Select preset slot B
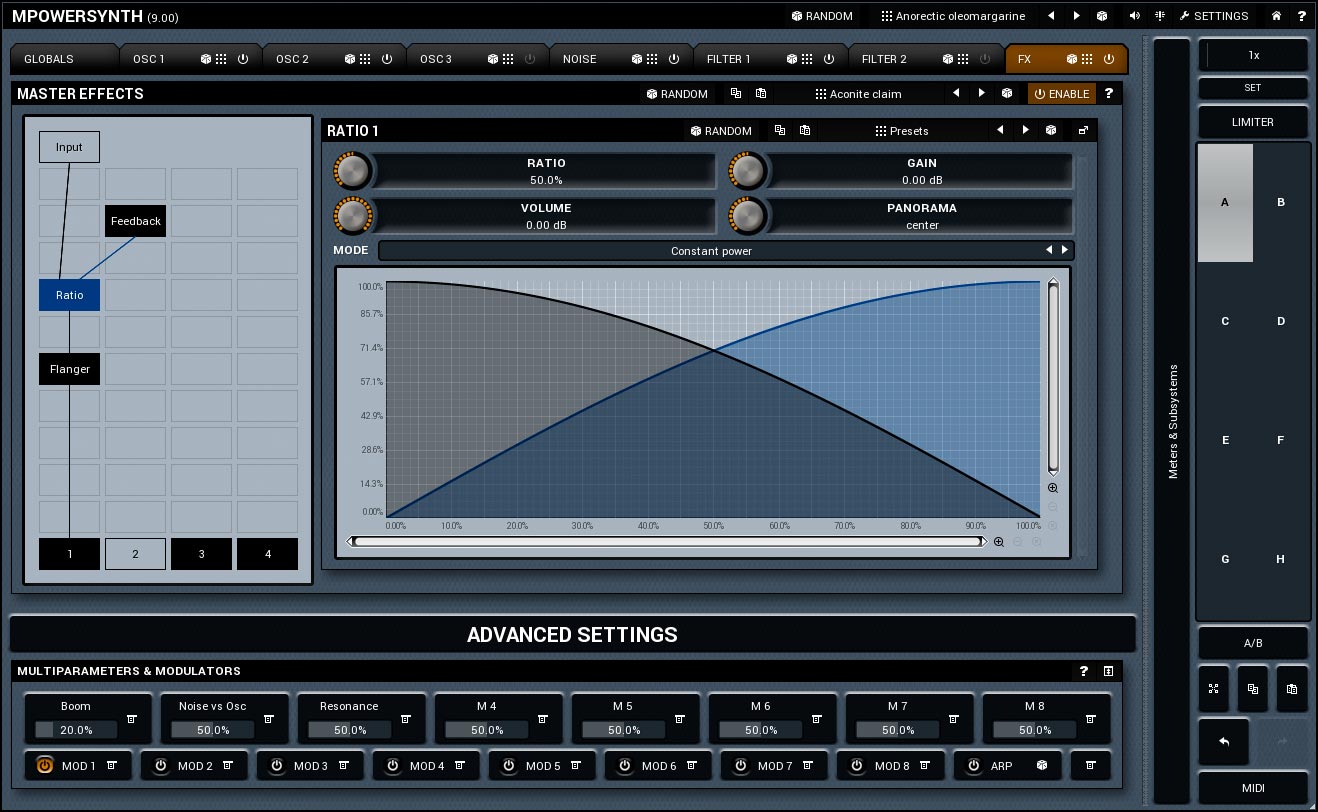1318x812 pixels. point(1281,202)
